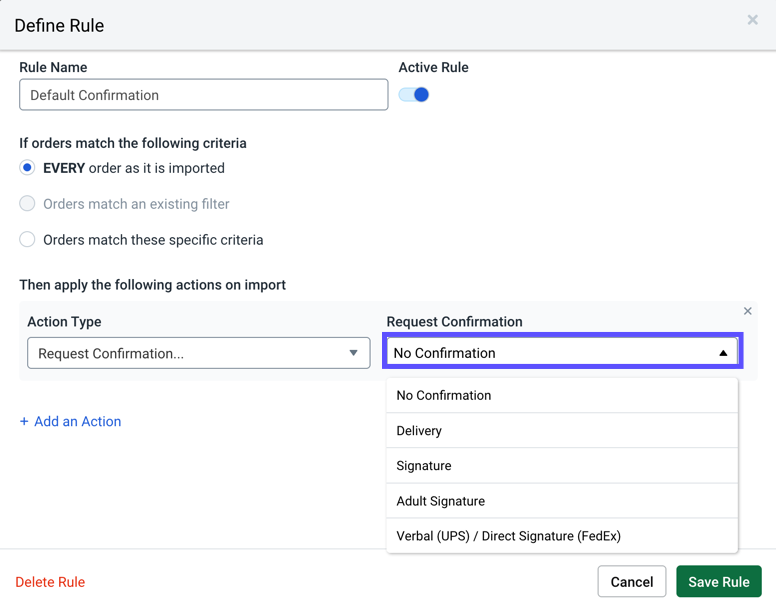Viewport: 776px width, 612px height.
Task: Choose Verbal (UPS) / Direct Signature (FedEx)
Action: 562,536
